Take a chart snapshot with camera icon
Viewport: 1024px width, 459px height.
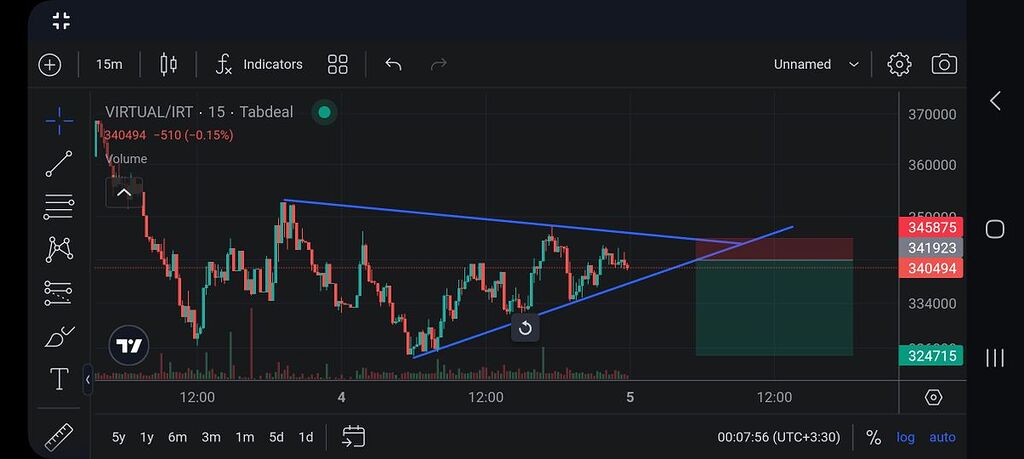pyautogui.click(x=943, y=64)
